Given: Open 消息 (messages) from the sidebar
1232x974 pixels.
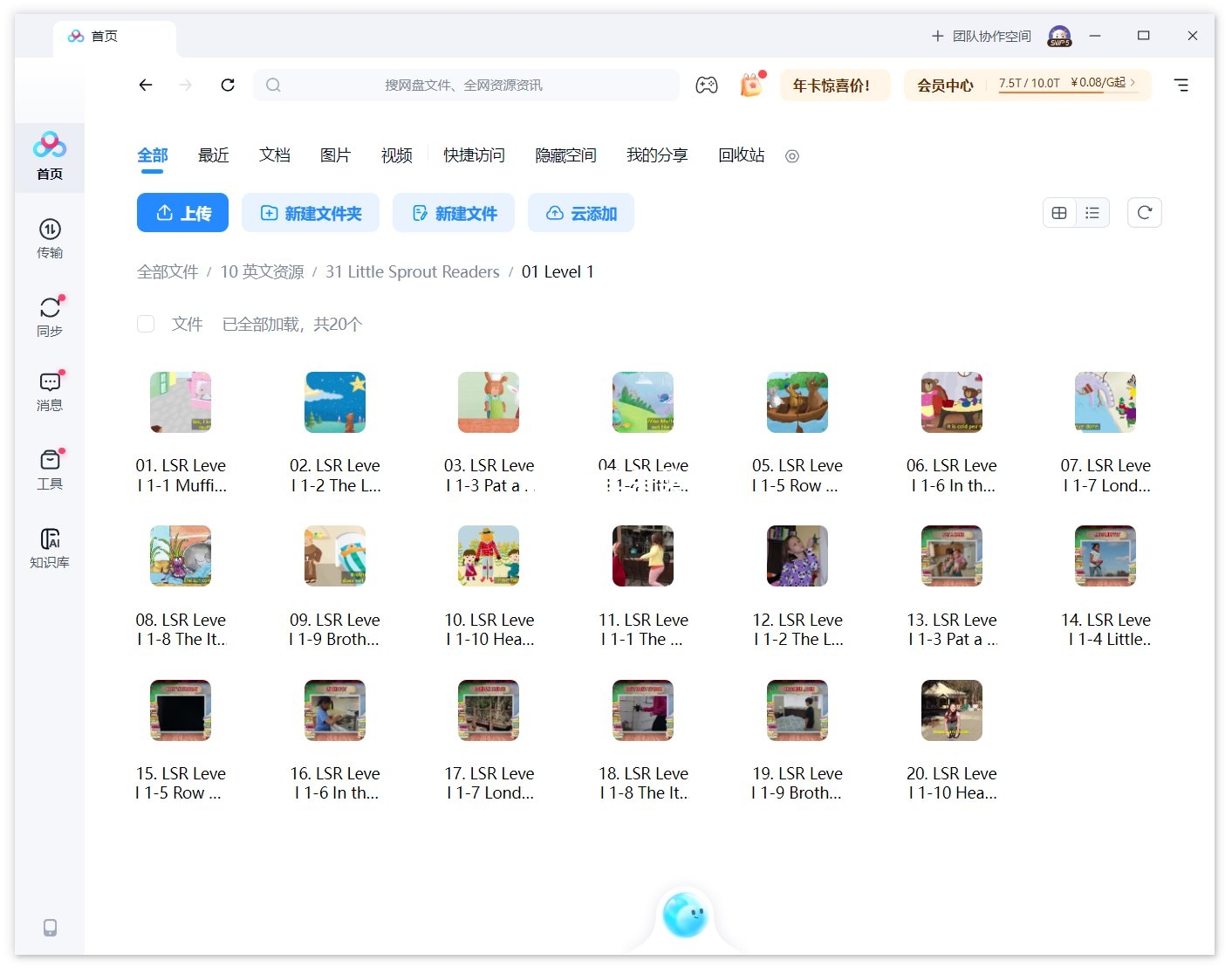Looking at the screenshot, I should tap(50, 391).
